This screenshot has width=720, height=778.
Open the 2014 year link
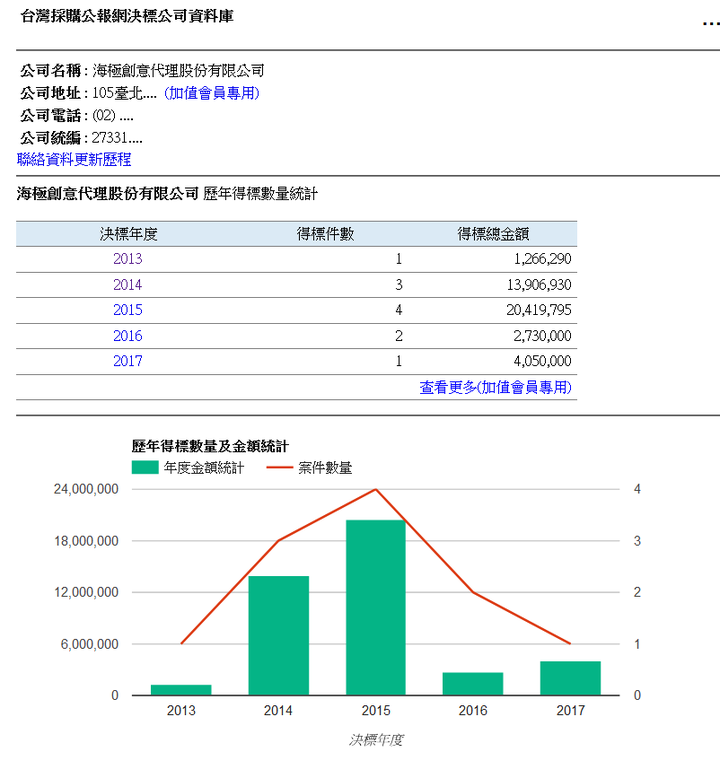[128, 285]
